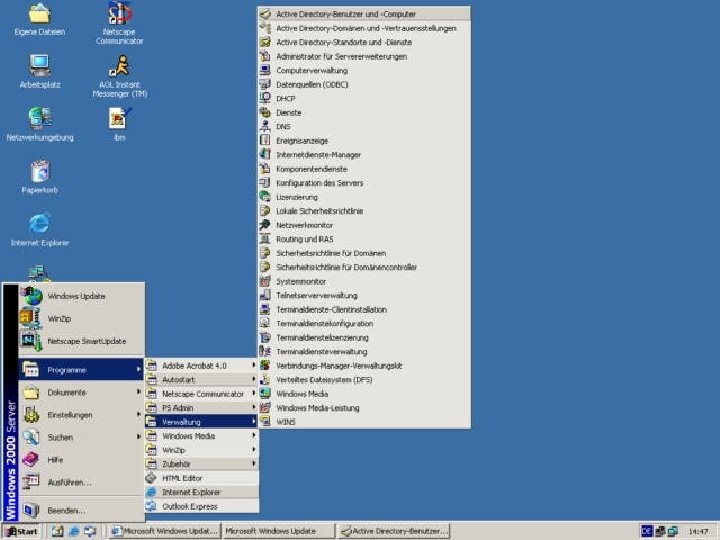Open Active Directory-Benutzer und -Computer
720x540 pixels.
tap(364, 14)
